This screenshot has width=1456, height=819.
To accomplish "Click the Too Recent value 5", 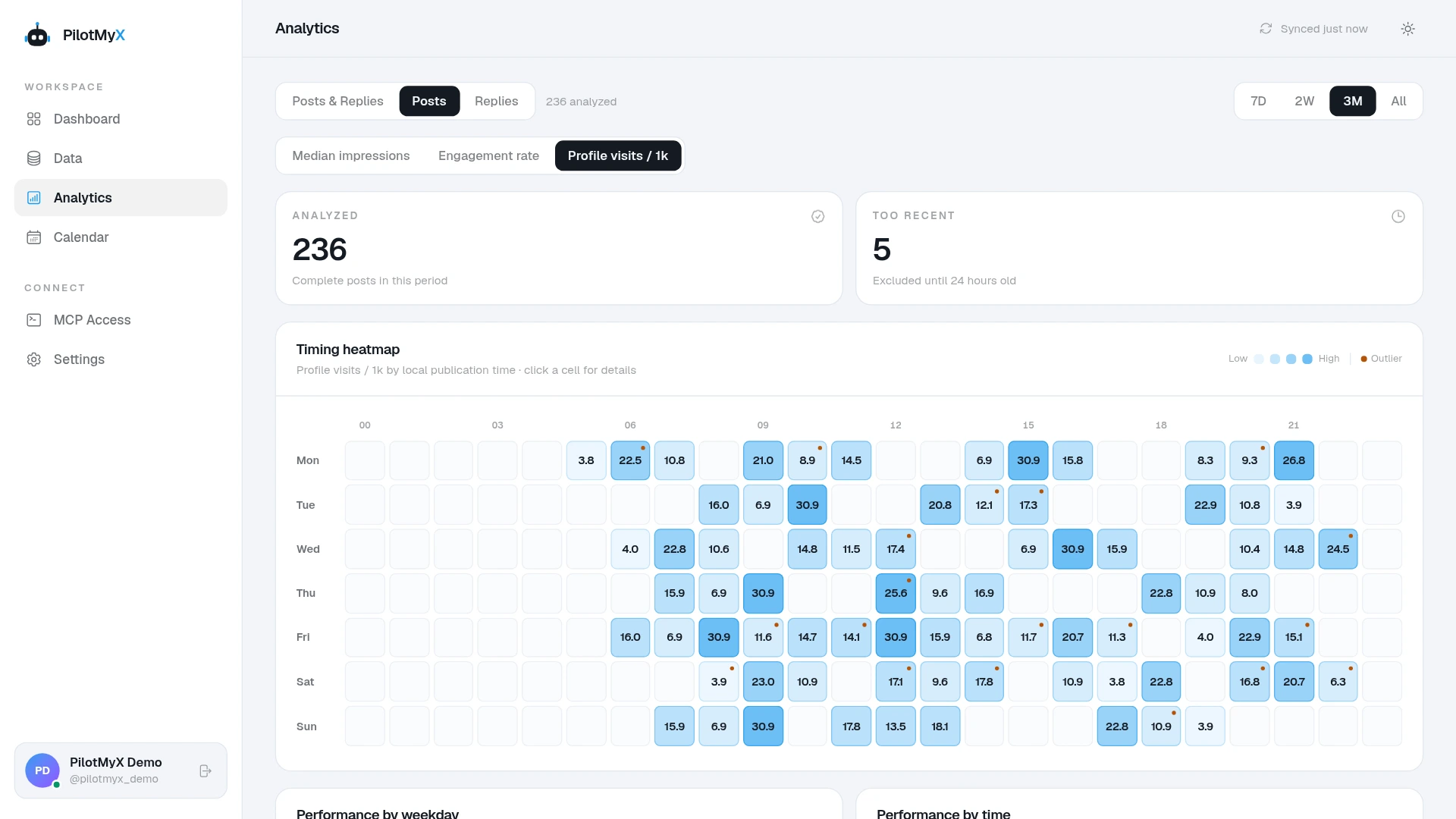I will 882,249.
